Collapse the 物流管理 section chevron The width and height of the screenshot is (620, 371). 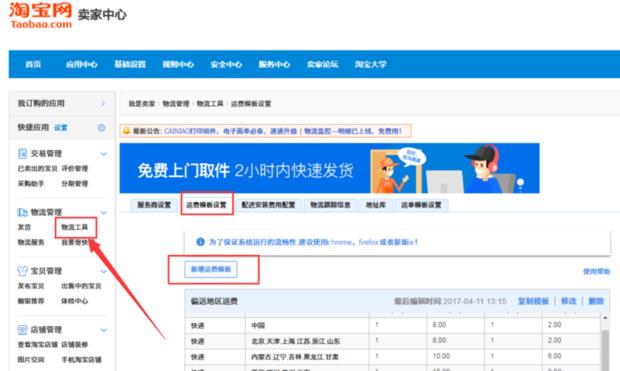coord(104,213)
